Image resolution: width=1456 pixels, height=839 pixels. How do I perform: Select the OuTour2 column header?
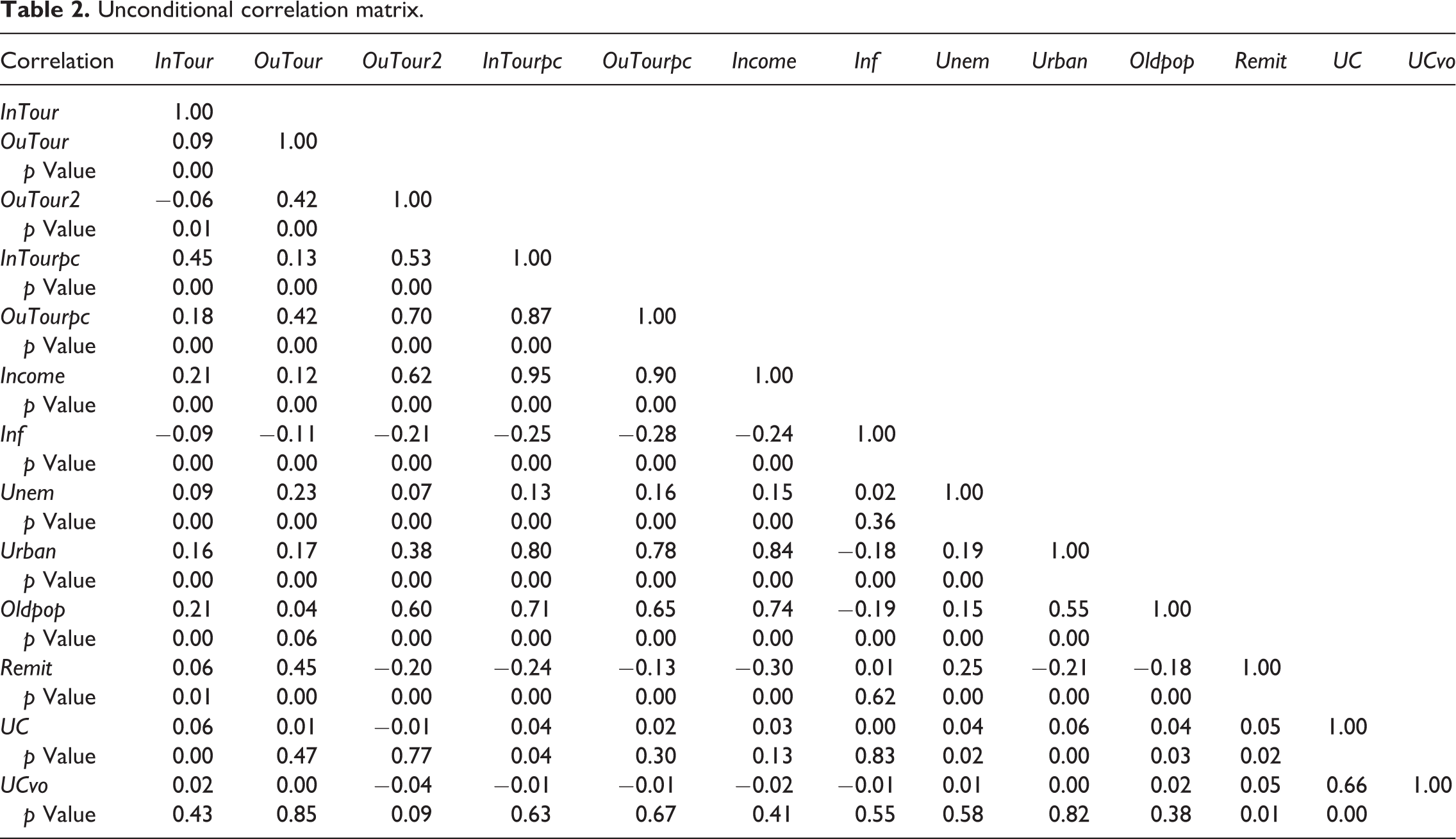[x=402, y=61]
